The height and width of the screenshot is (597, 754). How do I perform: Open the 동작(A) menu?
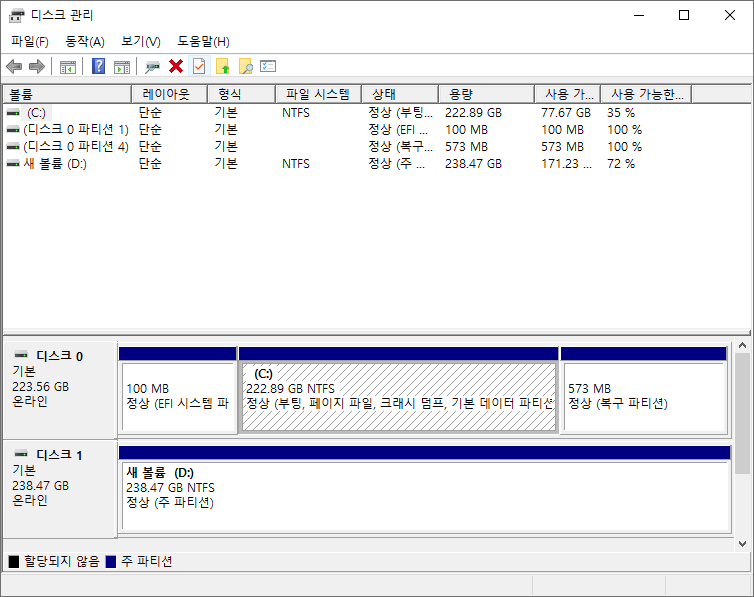(85, 42)
